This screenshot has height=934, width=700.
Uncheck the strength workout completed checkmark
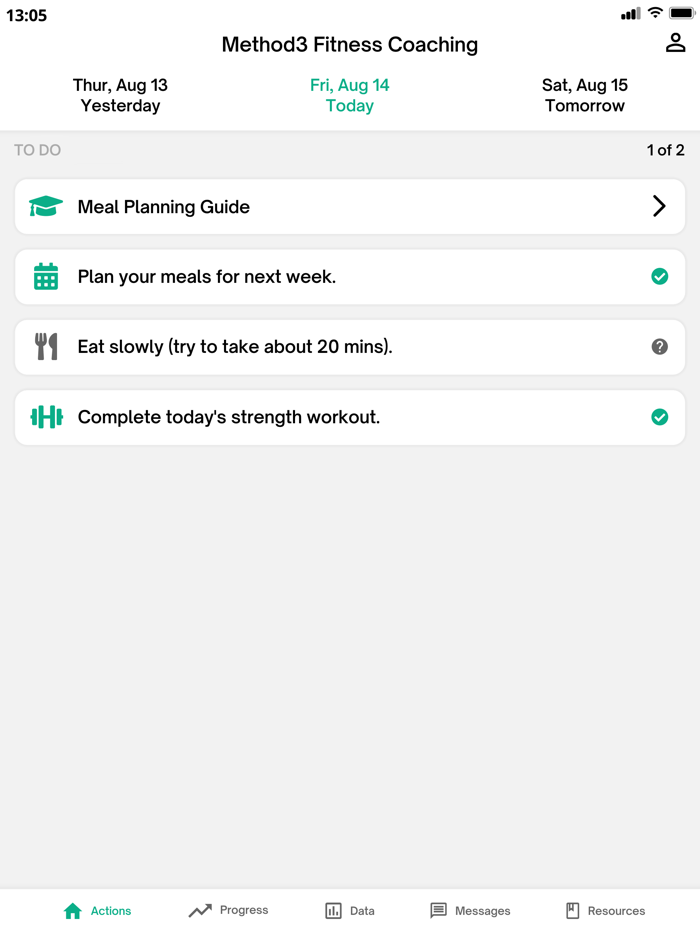[x=659, y=417]
